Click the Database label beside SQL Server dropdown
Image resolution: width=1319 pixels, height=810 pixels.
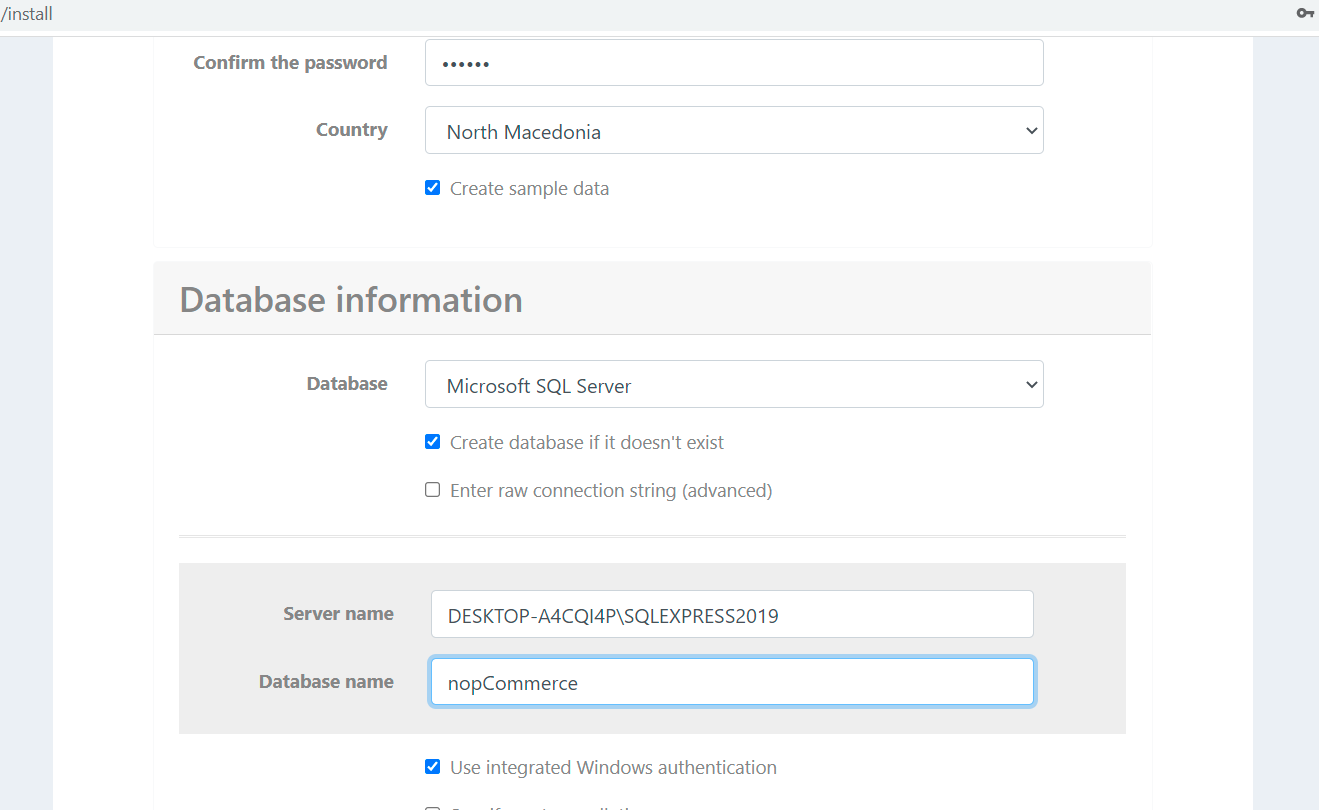click(347, 383)
